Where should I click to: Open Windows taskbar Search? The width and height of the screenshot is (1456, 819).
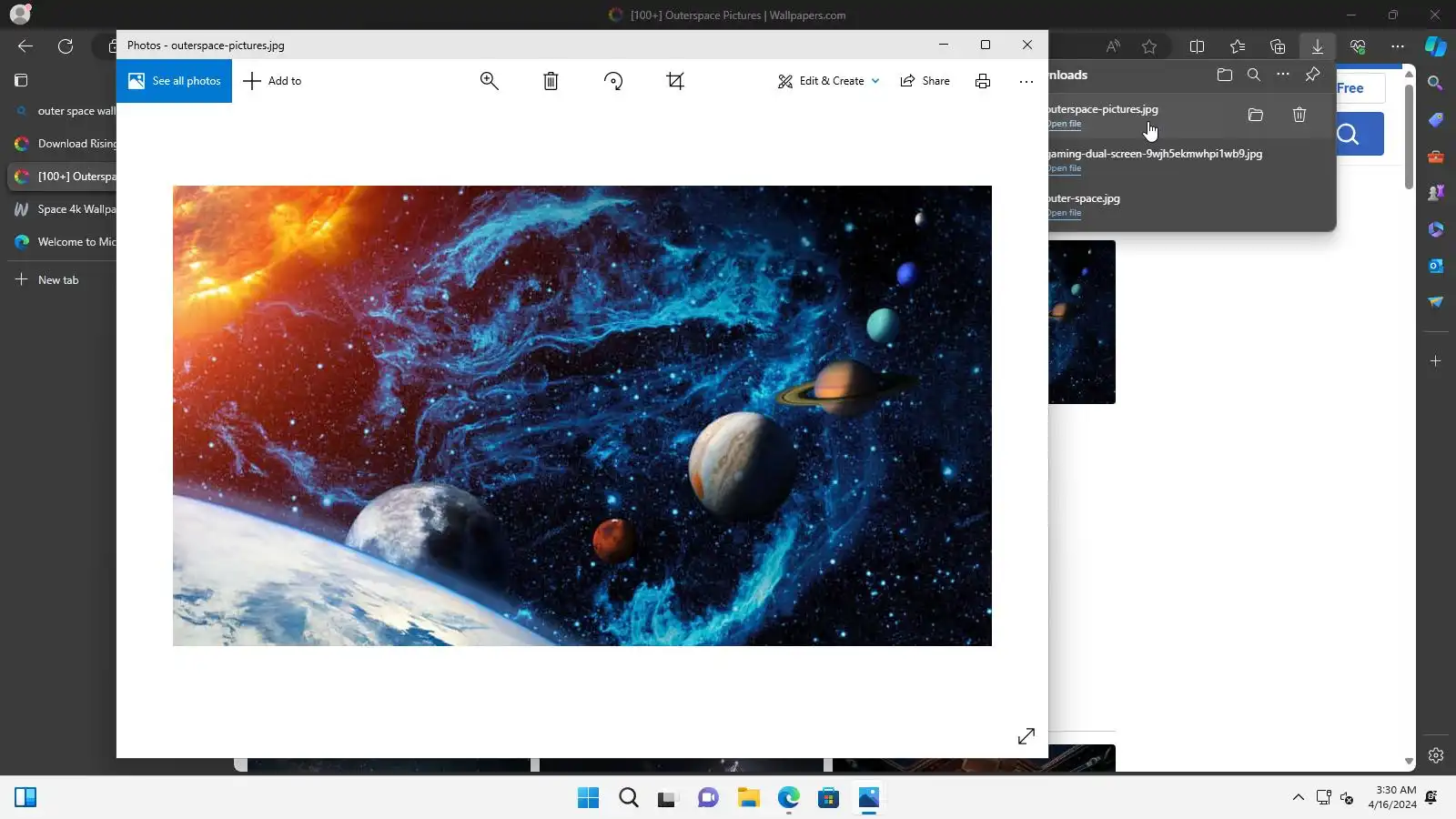[629, 798]
